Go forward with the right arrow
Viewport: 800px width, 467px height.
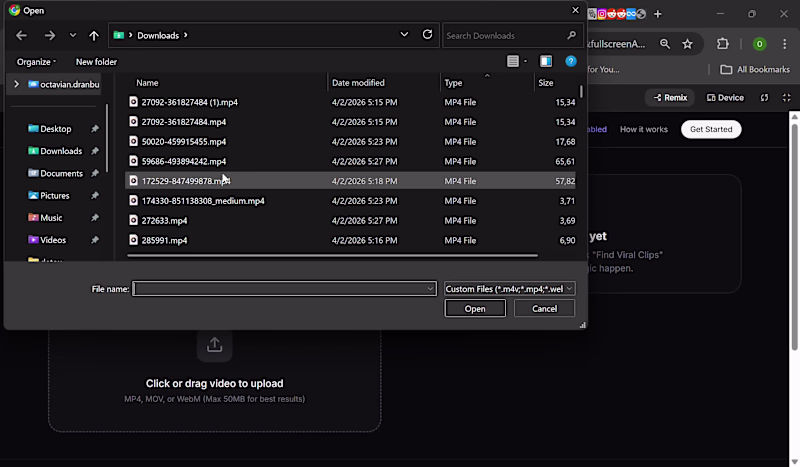point(49,35)
